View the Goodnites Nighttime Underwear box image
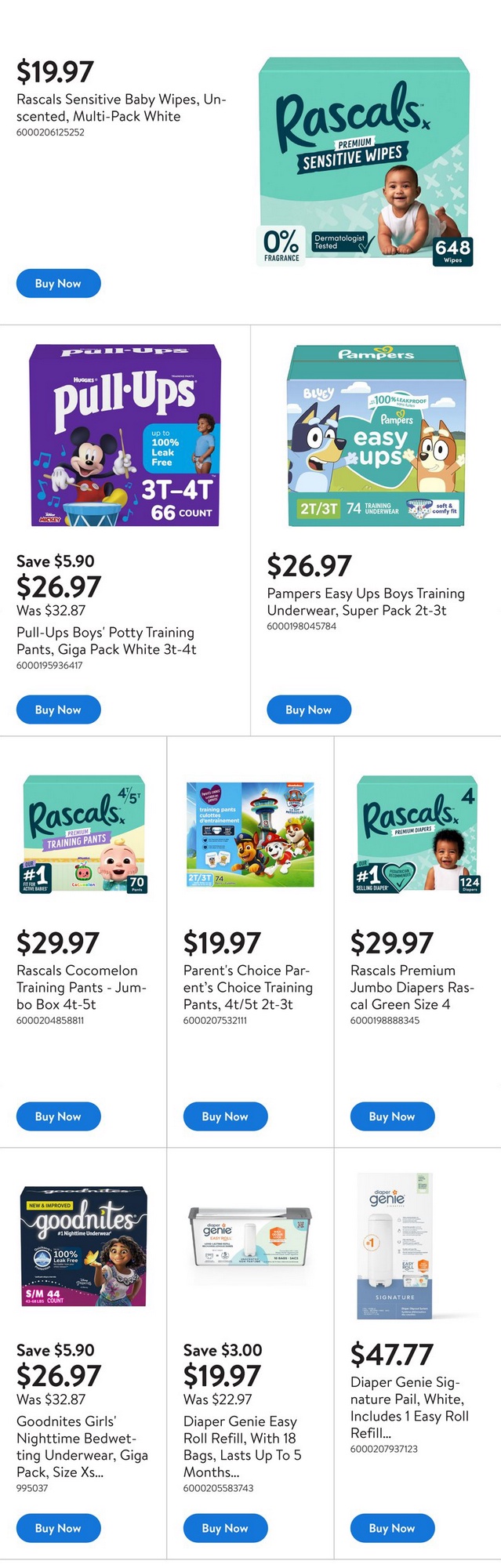Screen dimensions: 501x1568 84,1247
